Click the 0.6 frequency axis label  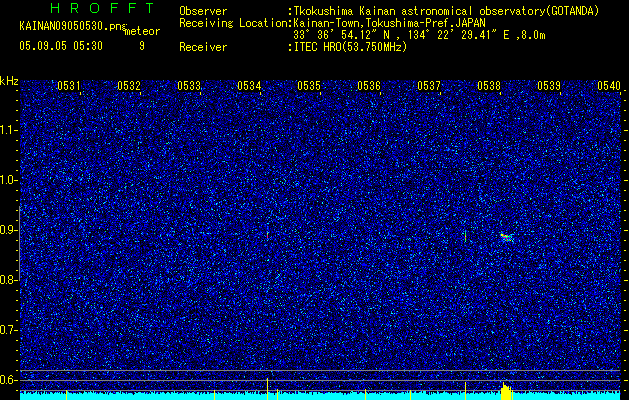point(8,380)
